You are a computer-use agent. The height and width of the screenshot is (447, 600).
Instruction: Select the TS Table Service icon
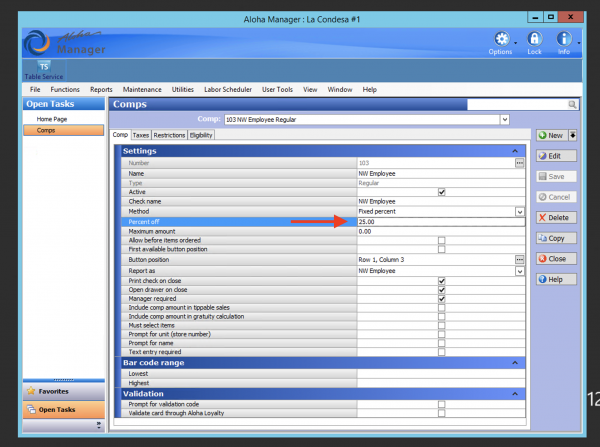tap(44, 70)
